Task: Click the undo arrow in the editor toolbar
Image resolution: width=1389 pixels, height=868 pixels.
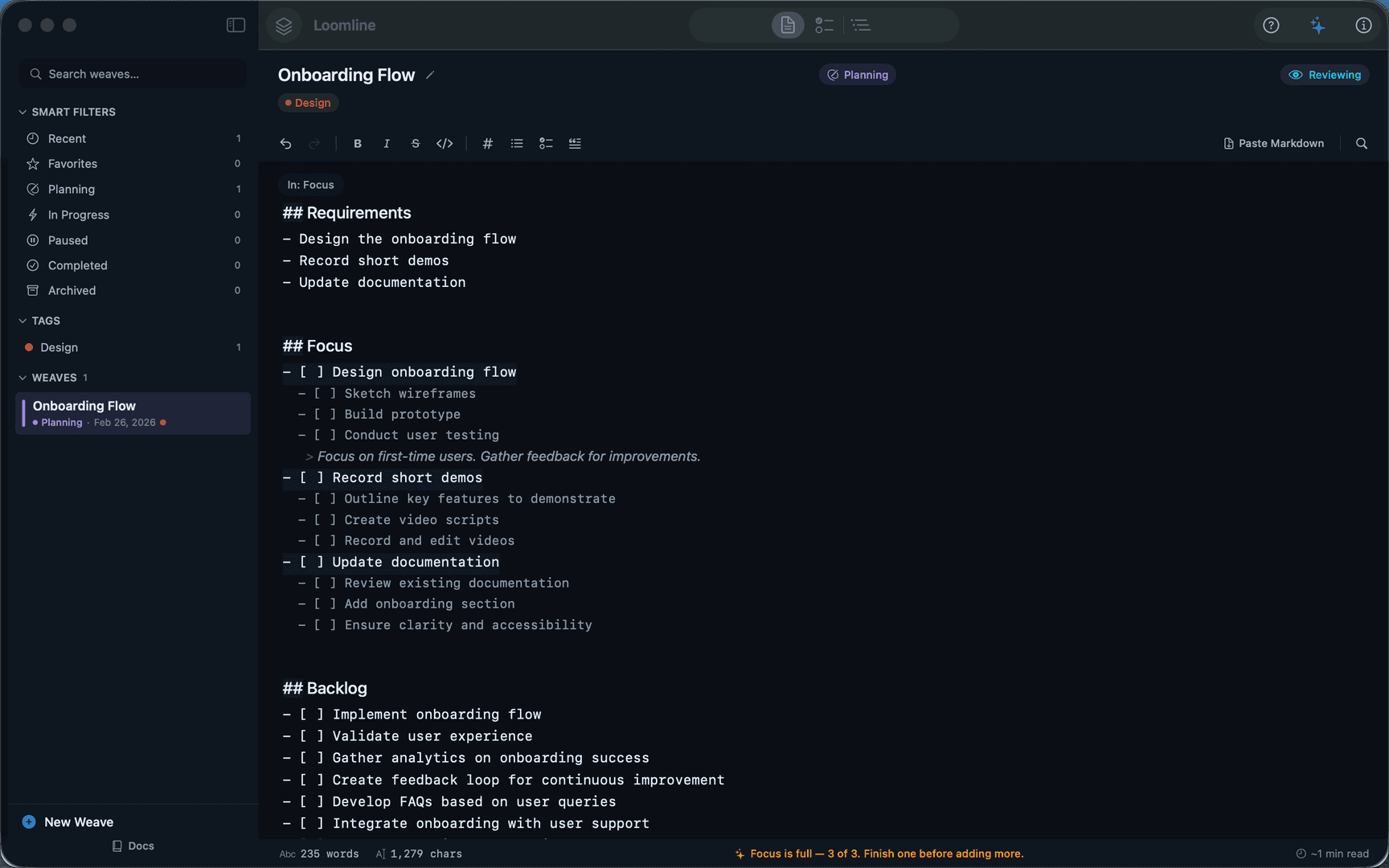Action: click(x=286, y=143)
